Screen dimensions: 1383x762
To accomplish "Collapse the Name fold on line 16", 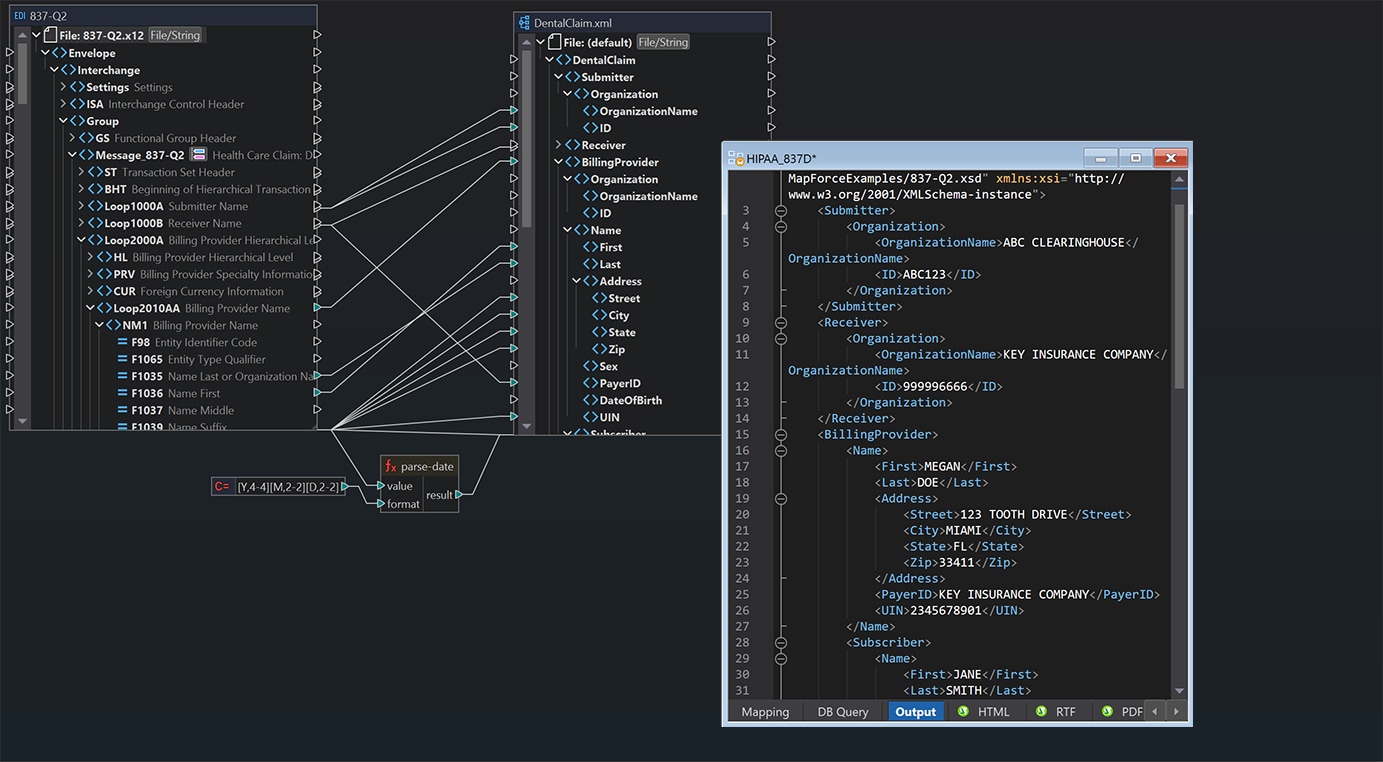I will click(781, 451).
